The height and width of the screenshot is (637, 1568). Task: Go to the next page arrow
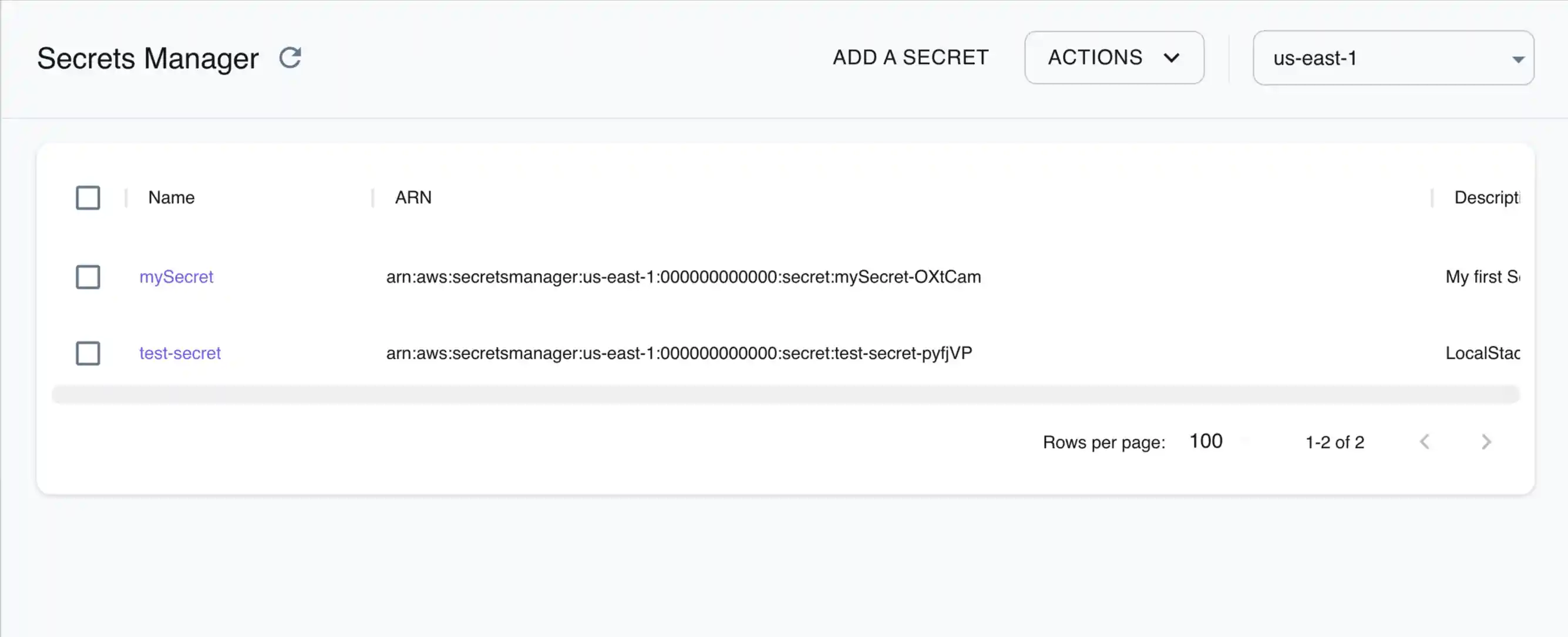(1486, 441)
